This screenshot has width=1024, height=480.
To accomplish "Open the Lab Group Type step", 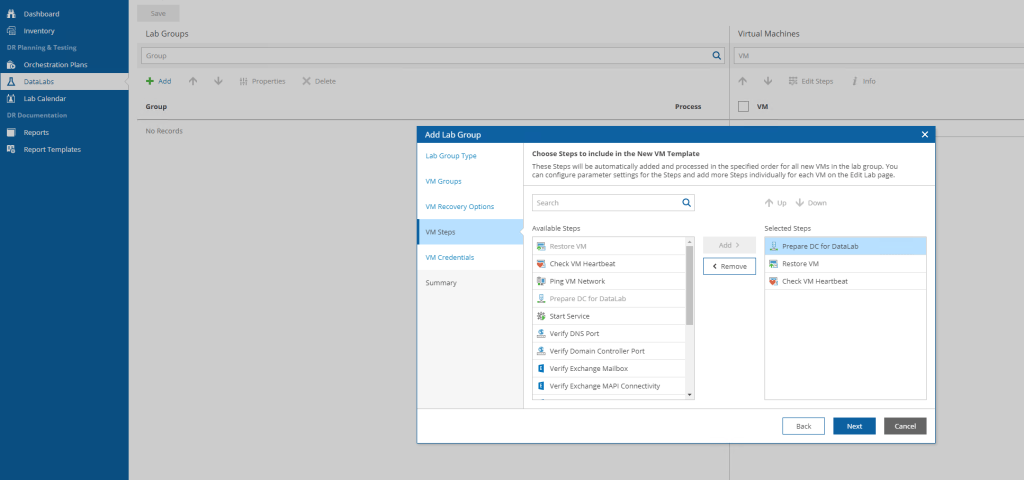I will point(451,156).
